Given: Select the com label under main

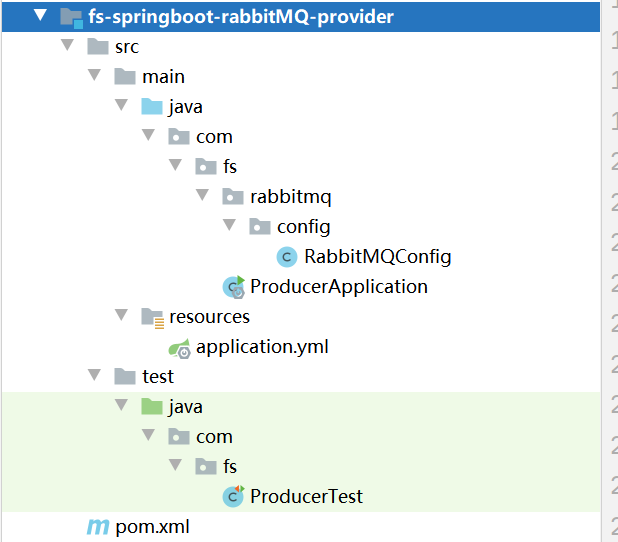Looking at the screenshot, I should tap(214, 137).
